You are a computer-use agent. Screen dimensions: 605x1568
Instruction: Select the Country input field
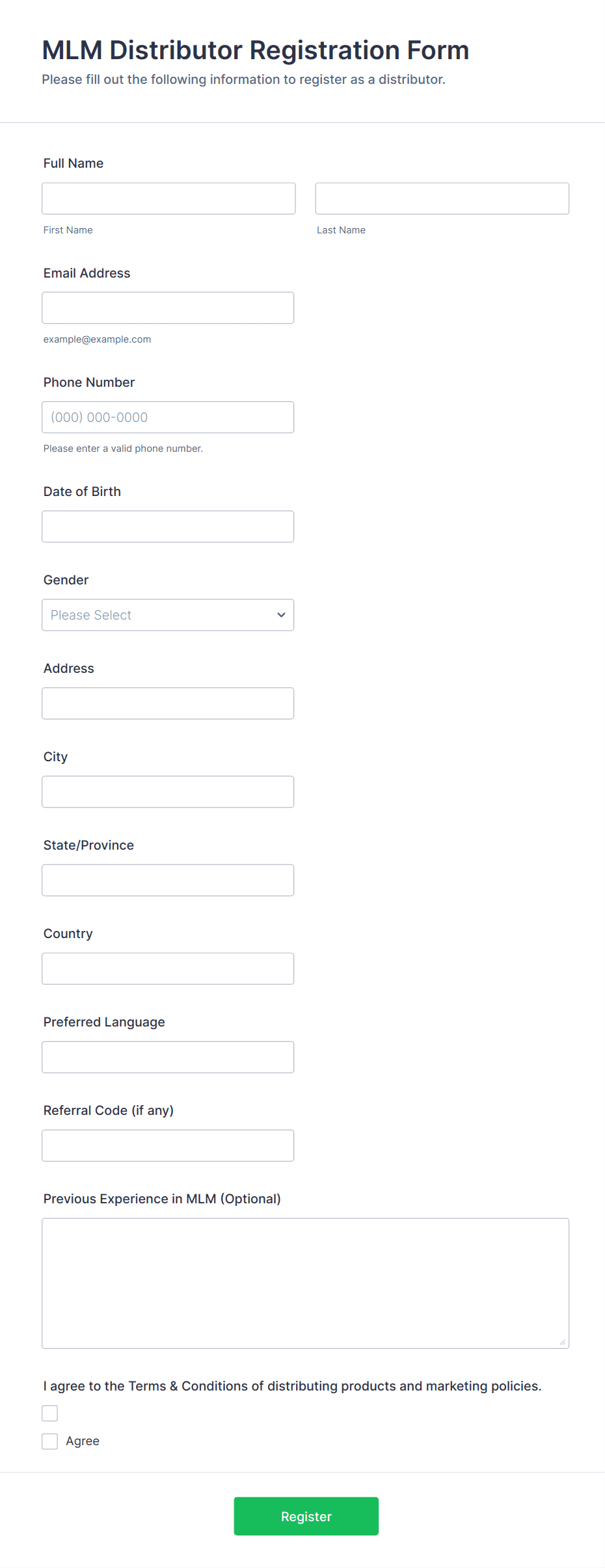pos(168,969)
